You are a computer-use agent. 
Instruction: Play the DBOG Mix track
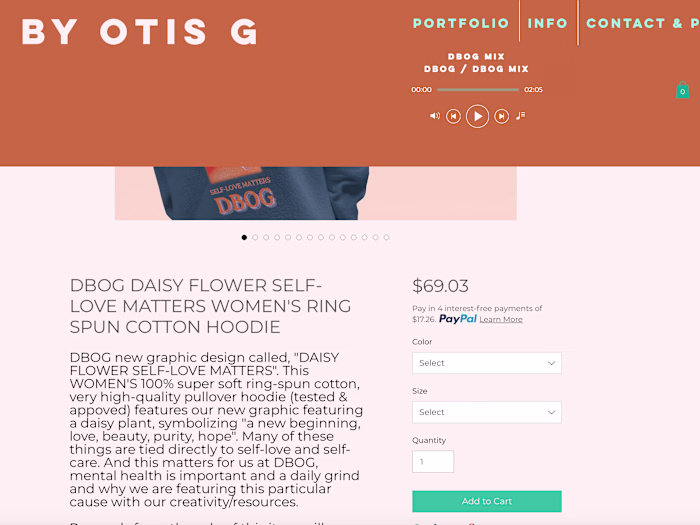pyautogui.click(x=477, y=116)
